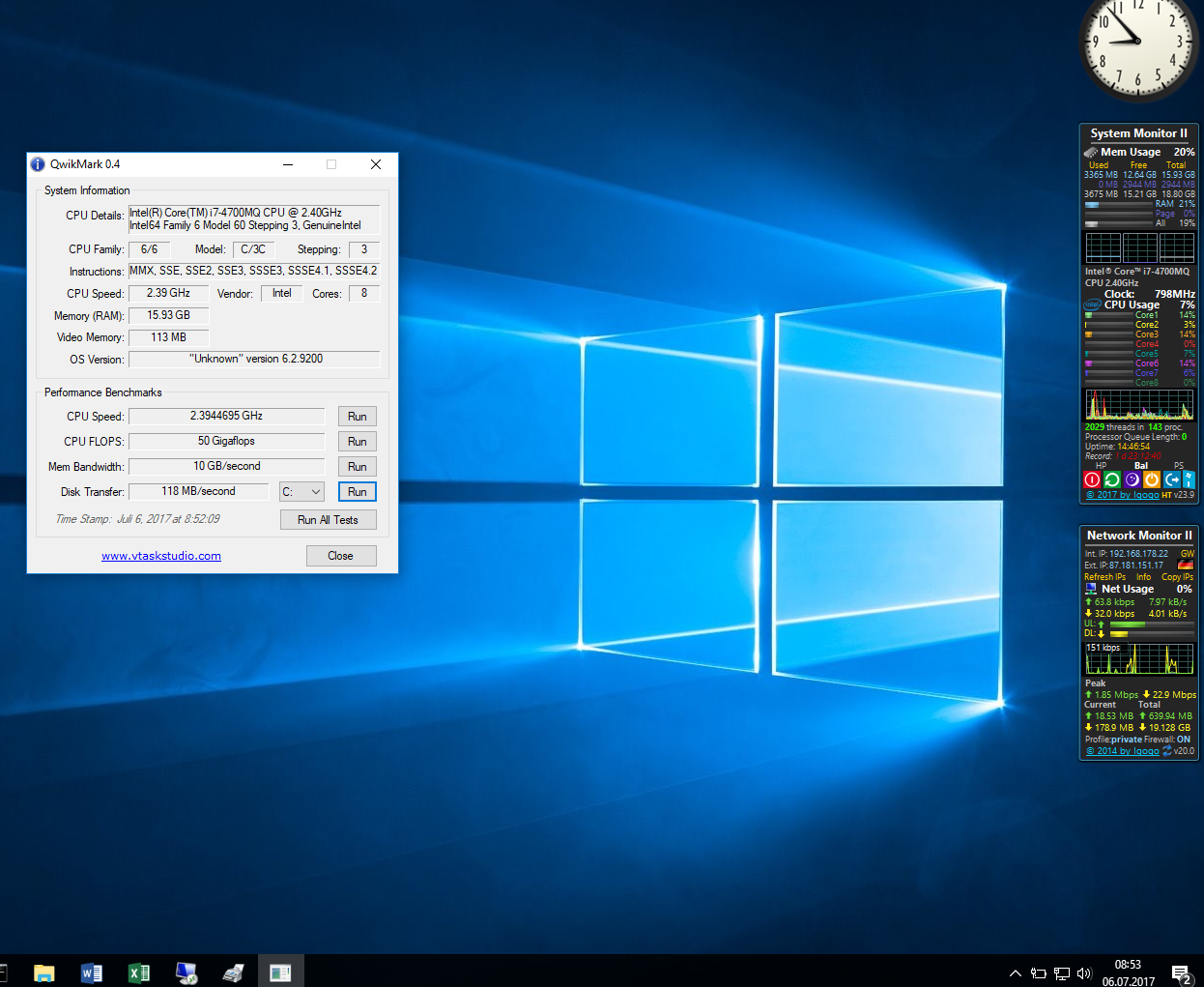1204x987 pixels.
Task: Show hidden system tray icons
Action: [x=1015, y=973]
